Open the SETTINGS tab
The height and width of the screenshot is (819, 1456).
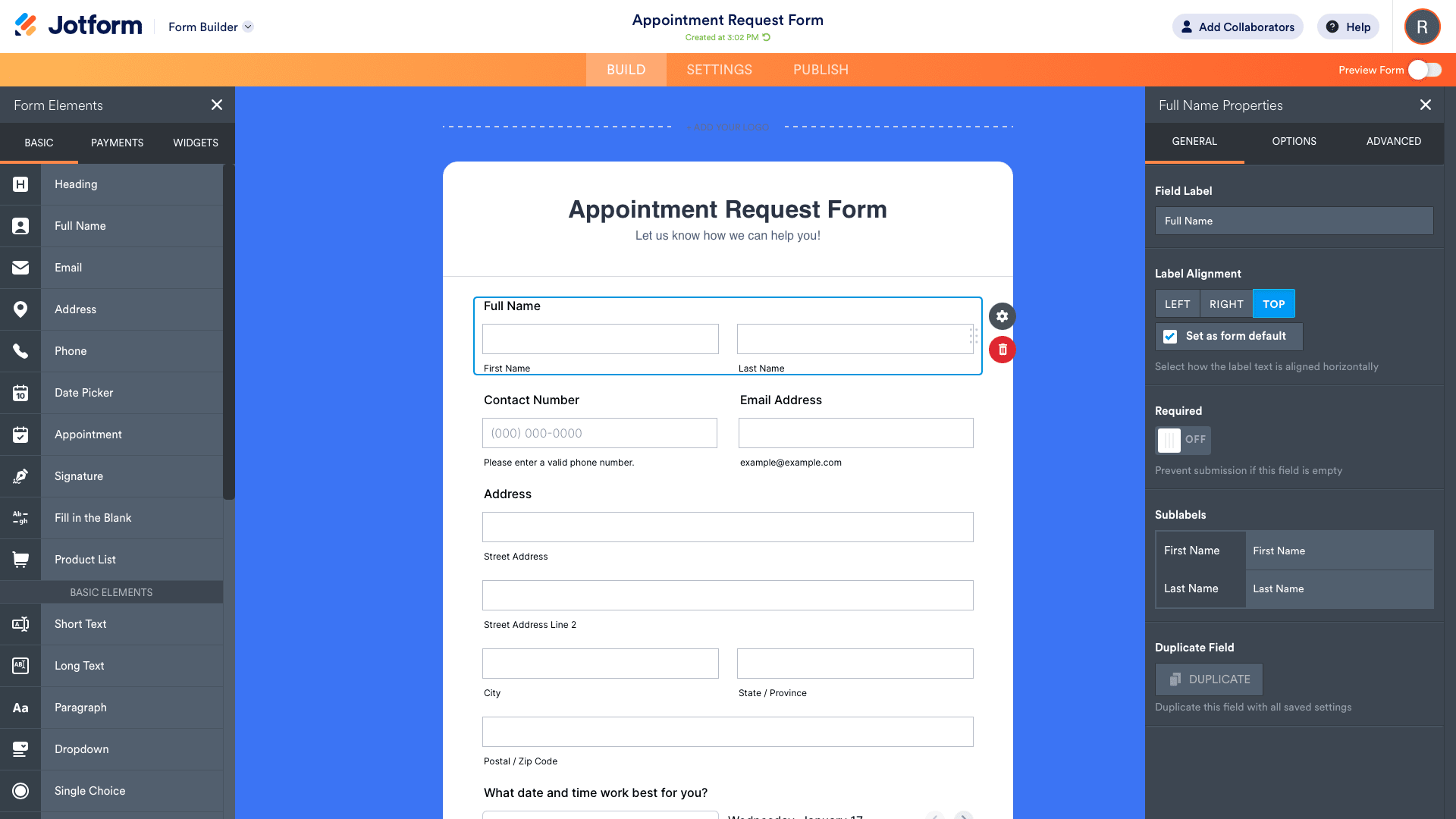[719, 69]
